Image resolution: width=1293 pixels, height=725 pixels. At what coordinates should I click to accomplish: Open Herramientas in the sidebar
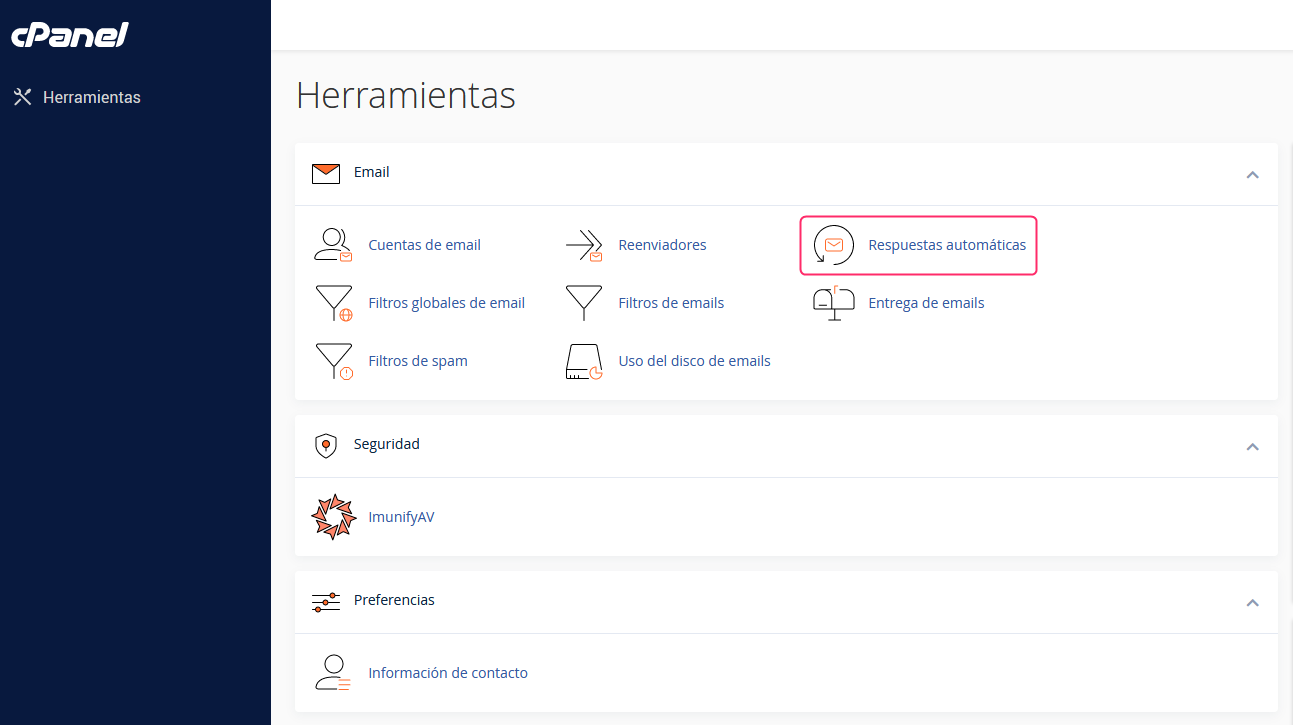coord(91,98)
